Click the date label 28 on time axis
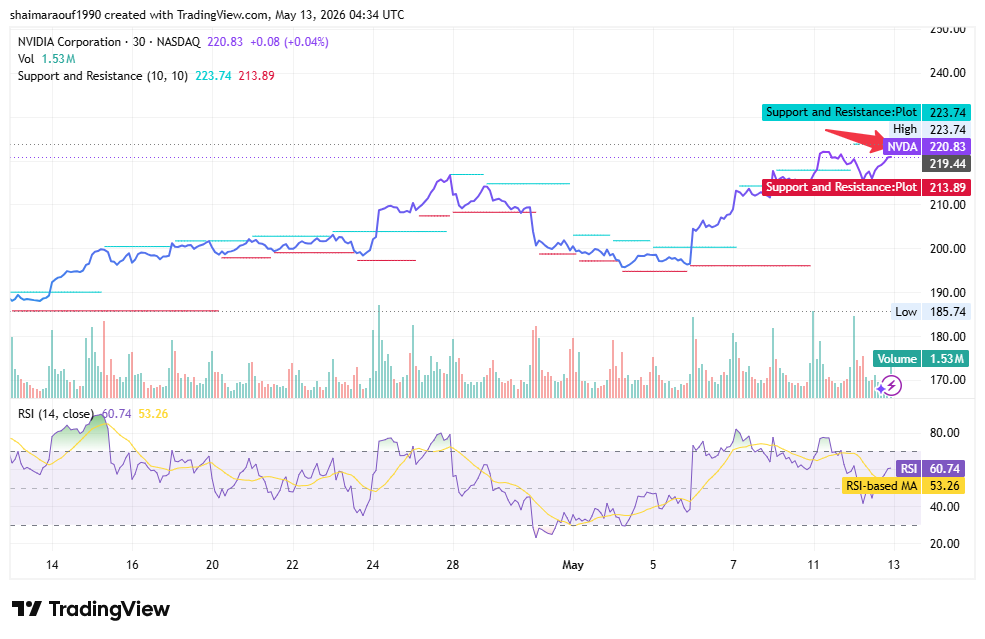This screenshot has width=985, height=639. coord(452,565)
